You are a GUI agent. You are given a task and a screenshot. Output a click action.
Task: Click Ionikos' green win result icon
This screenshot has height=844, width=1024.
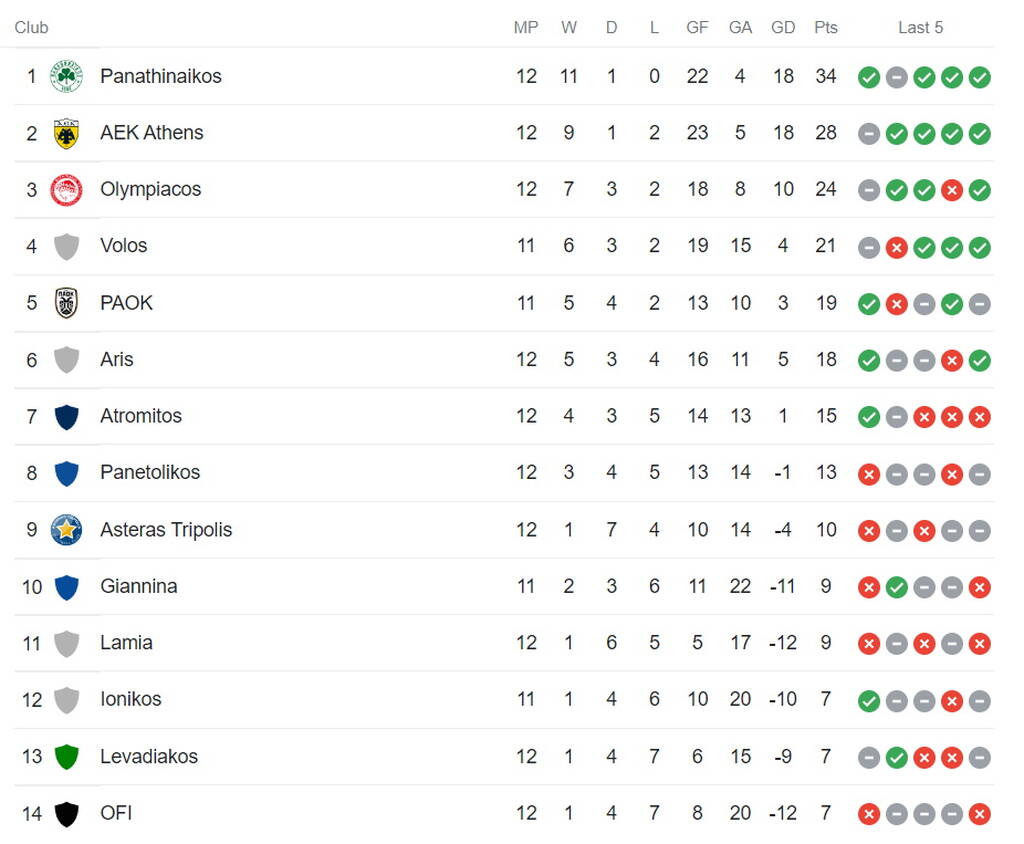tap(869, 701)
